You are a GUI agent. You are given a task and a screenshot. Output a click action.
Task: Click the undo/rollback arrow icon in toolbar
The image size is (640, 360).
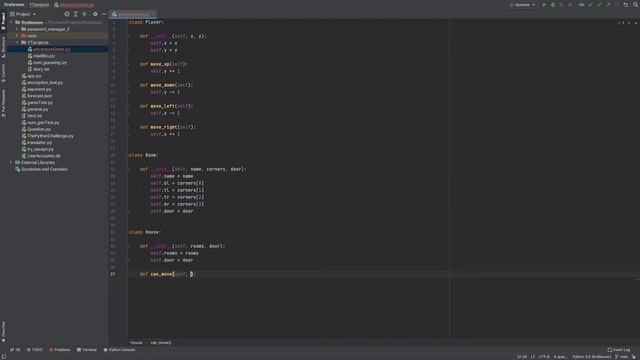pyautogui.click(x=625, y=5)
